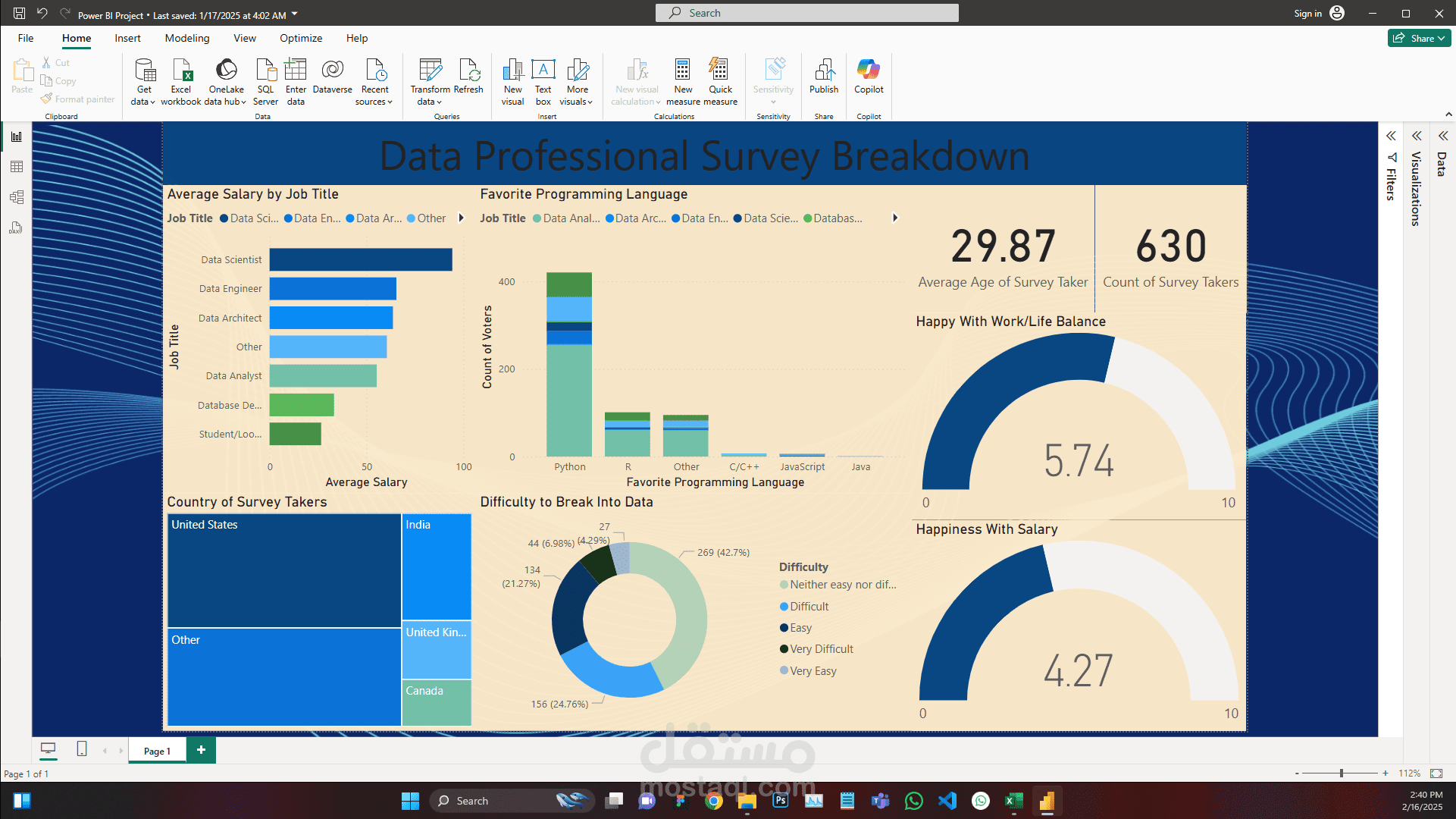Click the zoom in plus button
Viewport: 1456px width, 819px height.
click(1386, 773)
